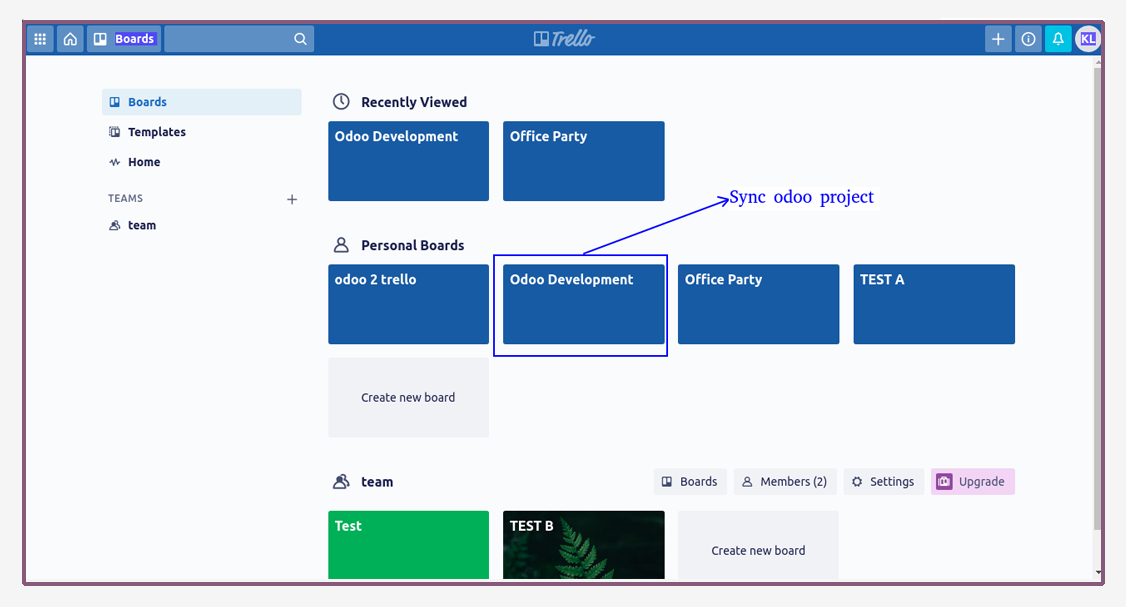Click the header search field

239,39
